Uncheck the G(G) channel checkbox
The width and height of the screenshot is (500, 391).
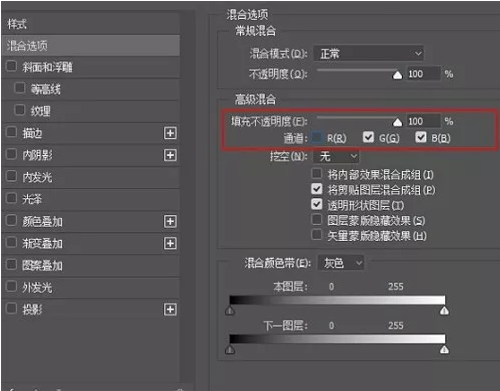pyautogui.click(x=368, y=137)
